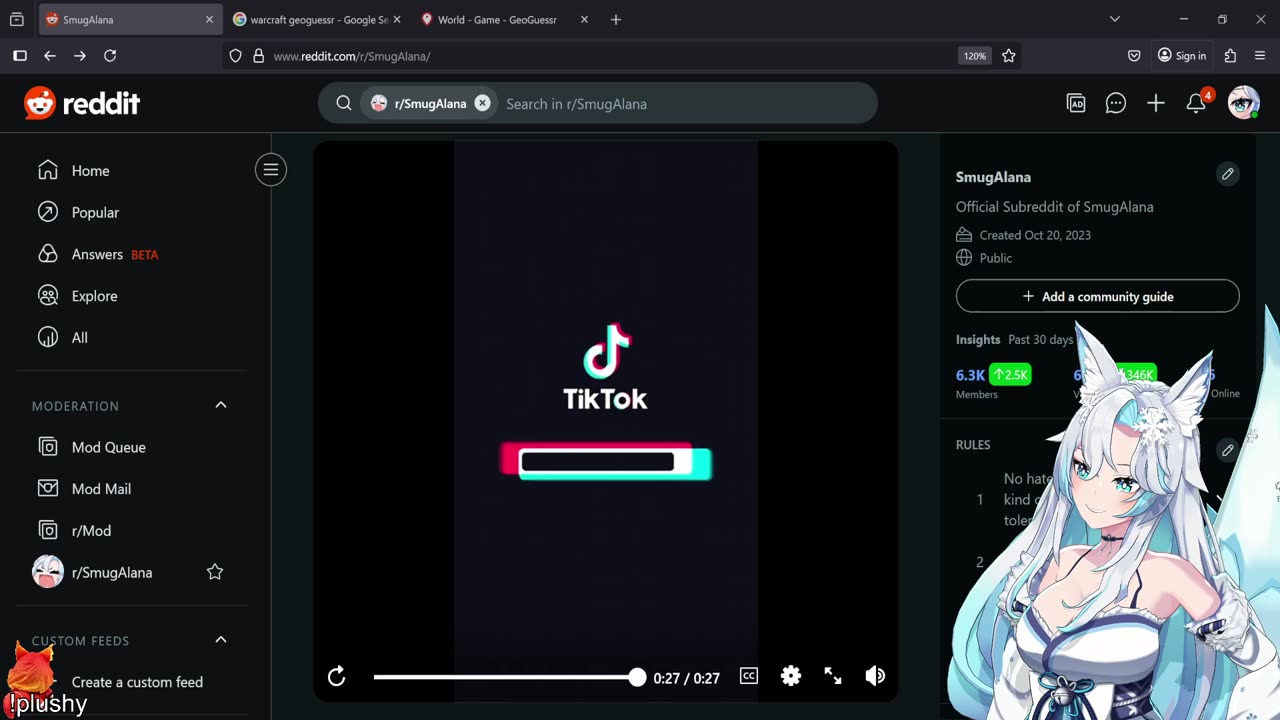The image size is (1280, 720).
Task: Collapse the Moderation section
Action: point(221,405)
